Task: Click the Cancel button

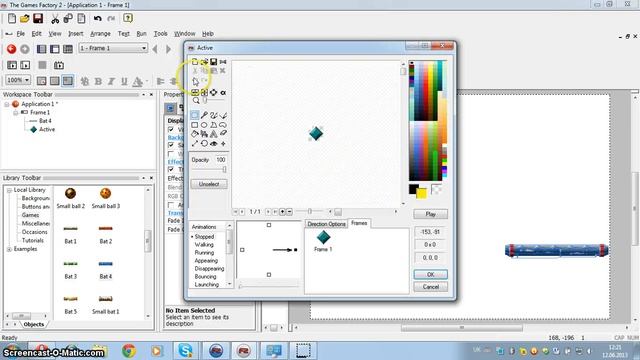Action: point(431,287)
